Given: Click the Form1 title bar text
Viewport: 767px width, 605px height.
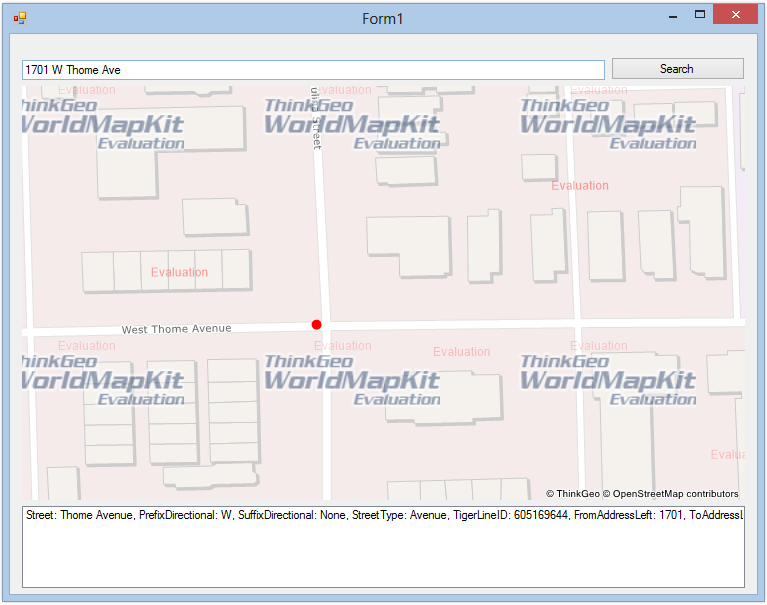Looking at the screenshot, I should pyautogui.click(x=383, y=19).
